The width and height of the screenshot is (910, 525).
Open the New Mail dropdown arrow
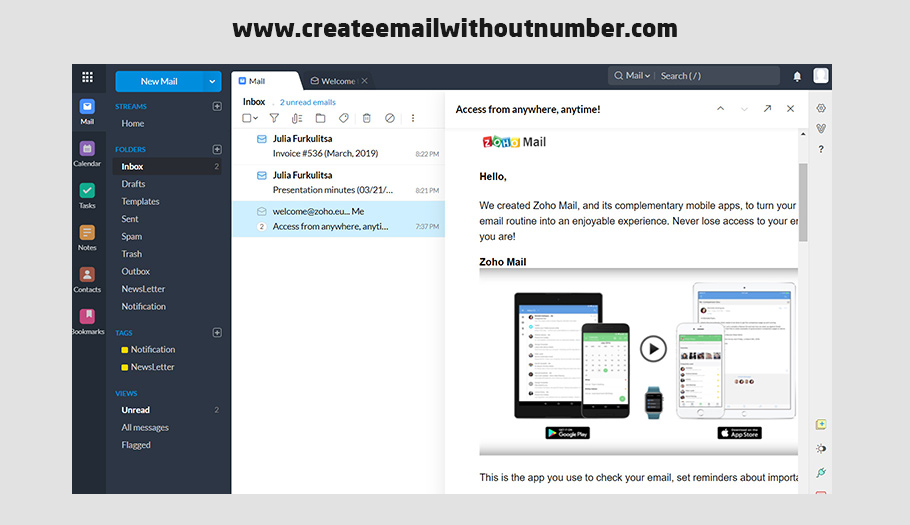point(212,82)
